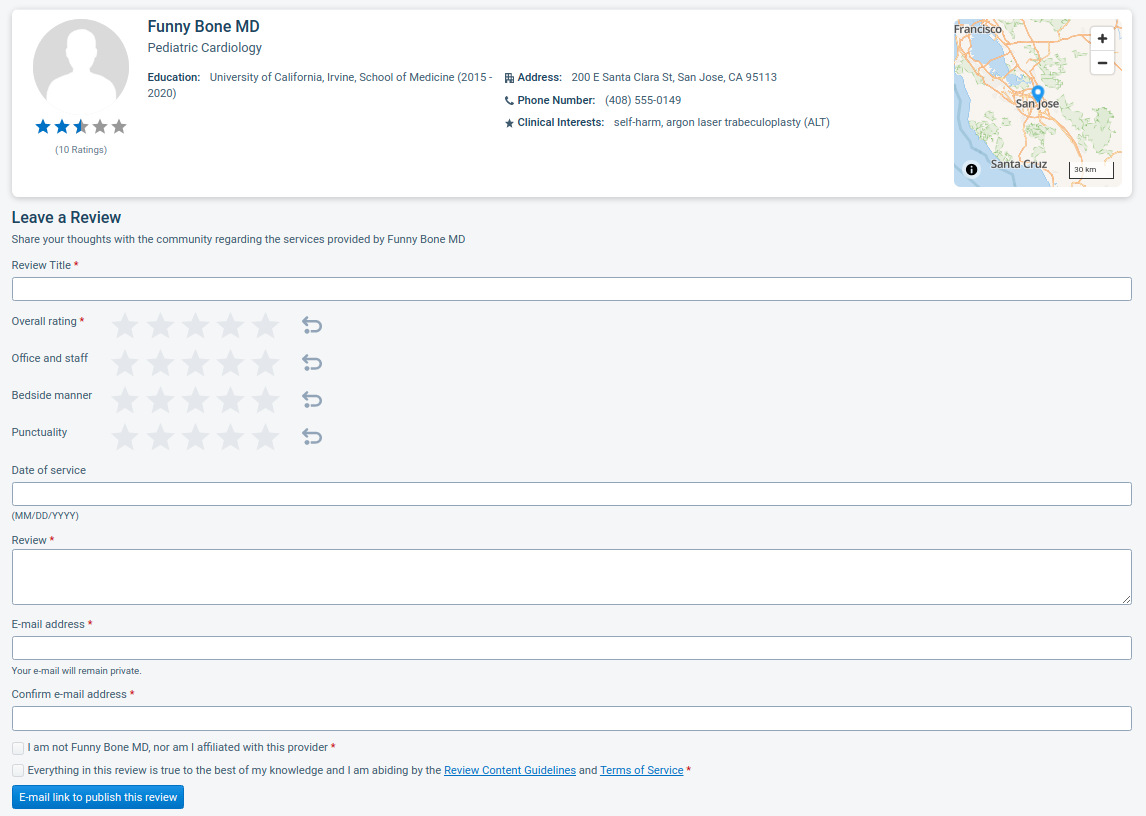Click the star icon beside Clinical Interests

pos(508,123)
